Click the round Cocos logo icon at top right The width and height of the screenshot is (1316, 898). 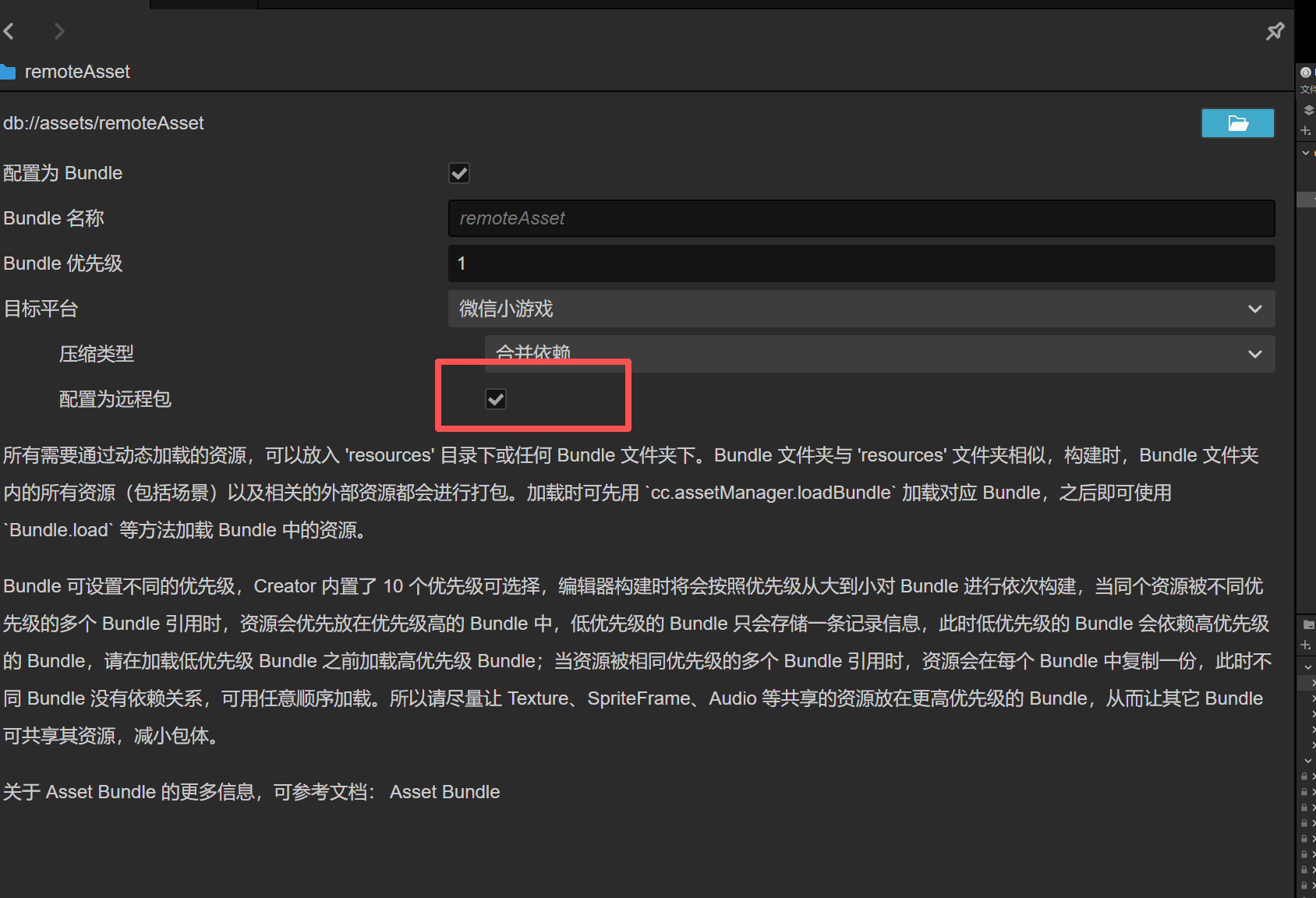1306,72
